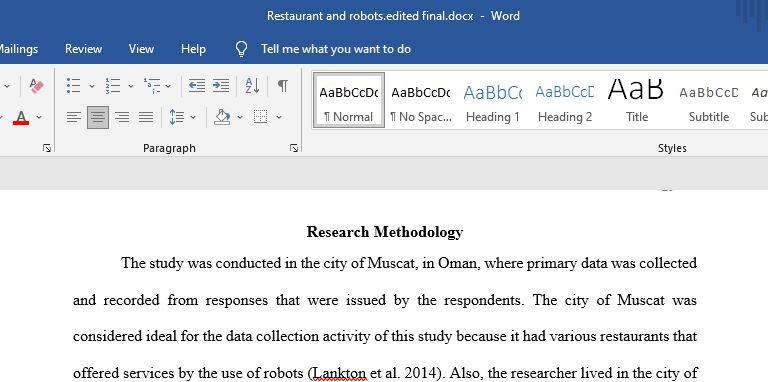768x382 pixels.
Task: Open multilevel list dropdown arrow
Action: [168, 86]
